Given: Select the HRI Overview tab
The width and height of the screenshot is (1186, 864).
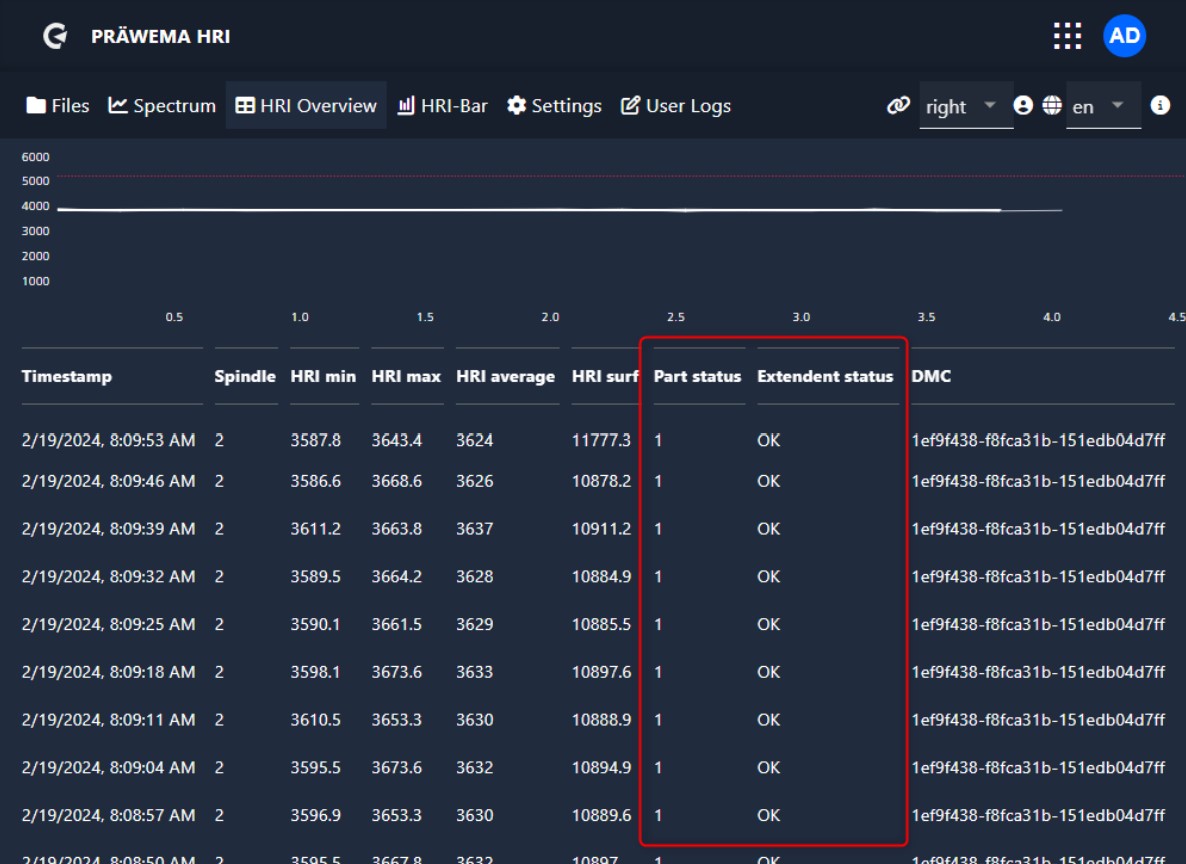Looking at the screenshot, I should click(x=306, y=106).
